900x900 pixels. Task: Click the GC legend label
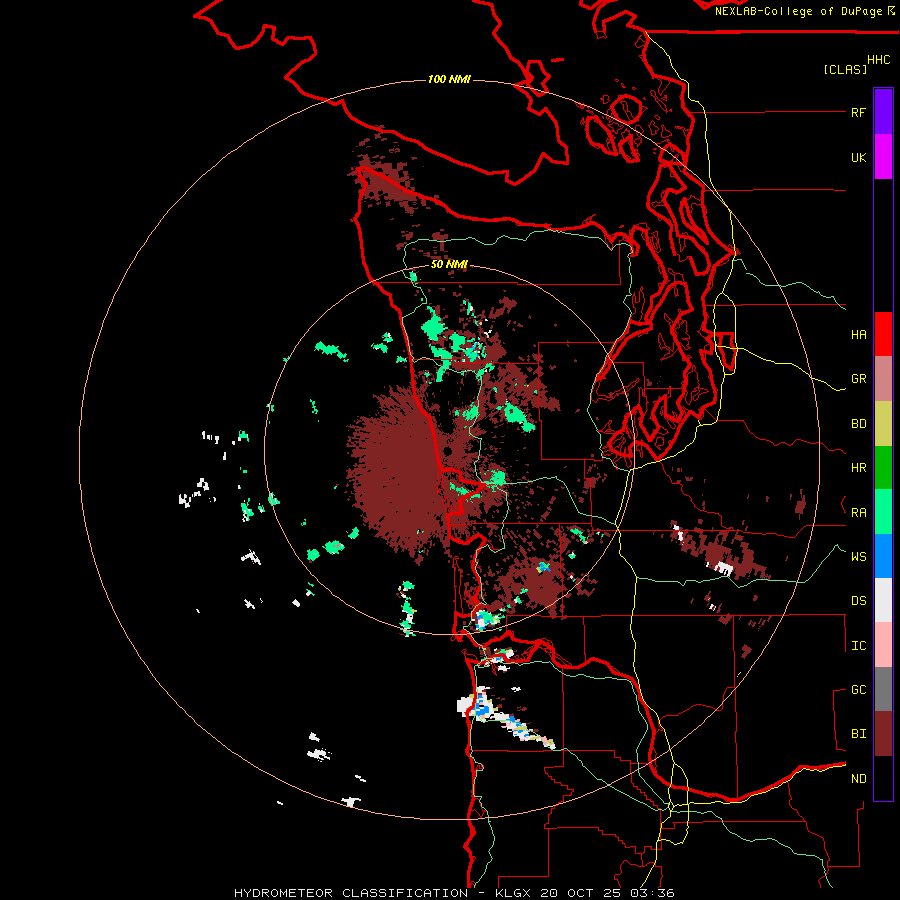858,689
